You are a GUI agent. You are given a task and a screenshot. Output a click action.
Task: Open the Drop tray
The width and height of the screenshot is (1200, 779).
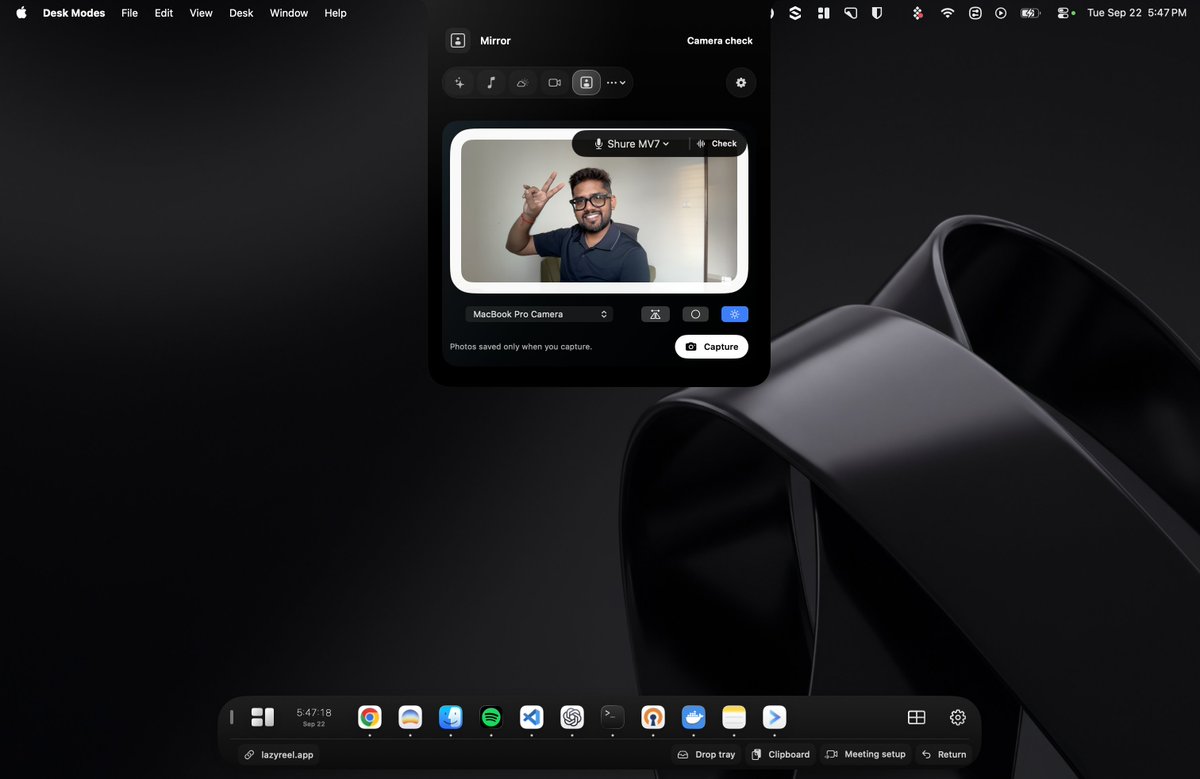pyautogui.click(x=706, y=754)
